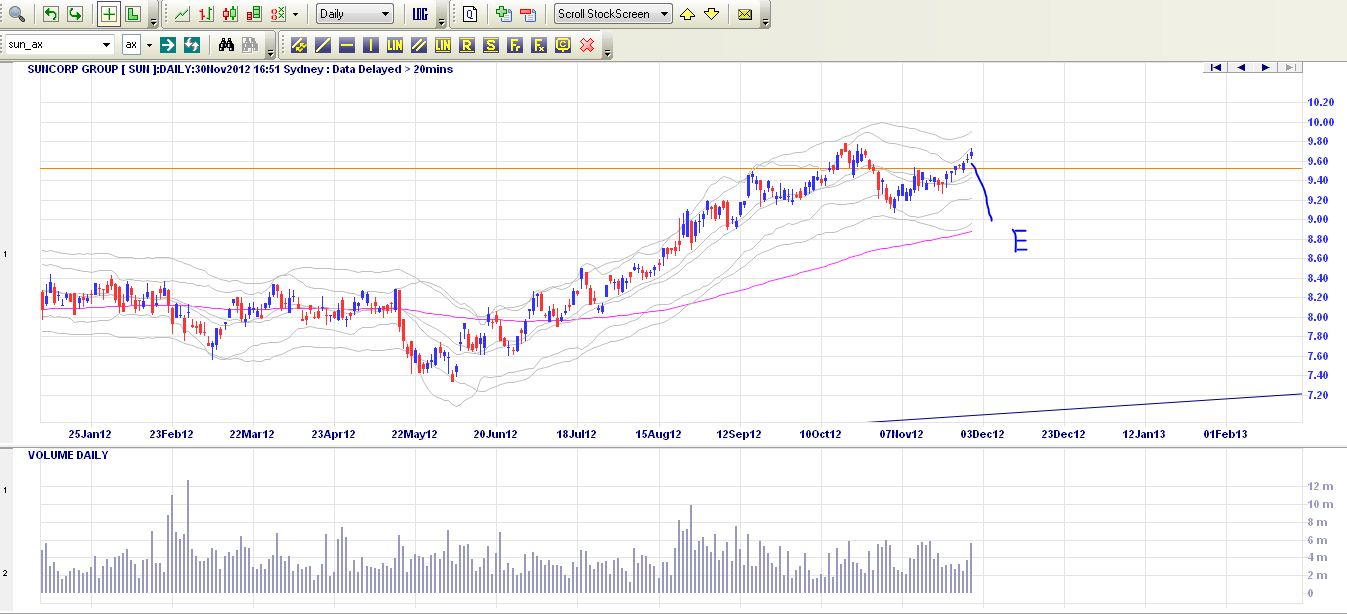The height and width of the screenshot is (614, 1347).
Task: Expand chart style options arrow
Action: pyautogui.click(x=295, y=15)
